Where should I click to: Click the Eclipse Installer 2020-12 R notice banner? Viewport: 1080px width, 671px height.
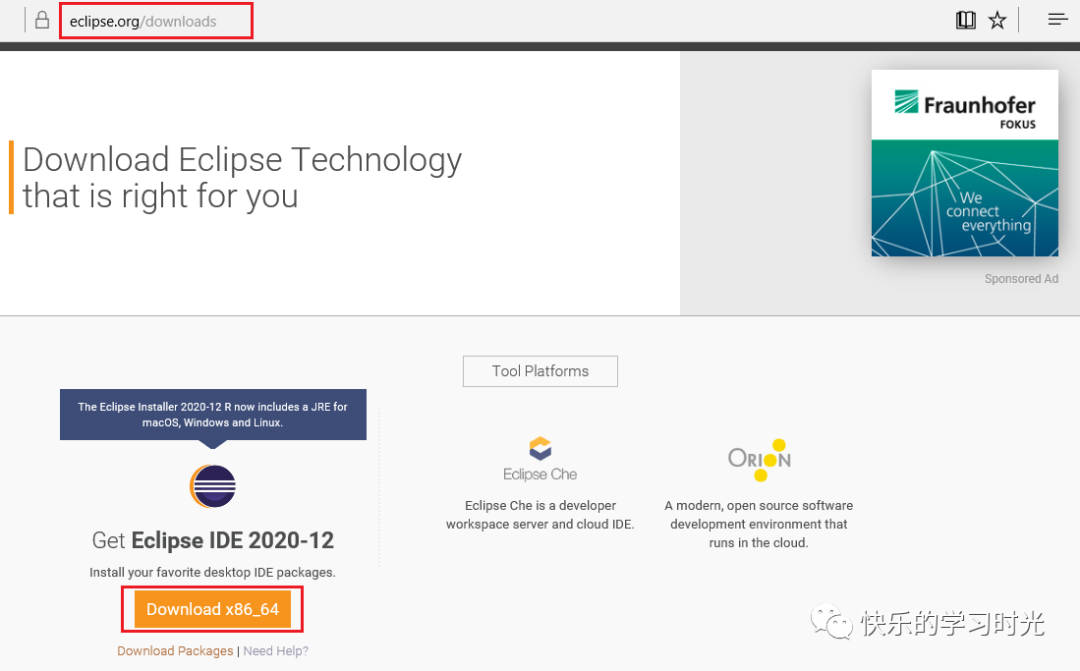[x=213, y=415]
